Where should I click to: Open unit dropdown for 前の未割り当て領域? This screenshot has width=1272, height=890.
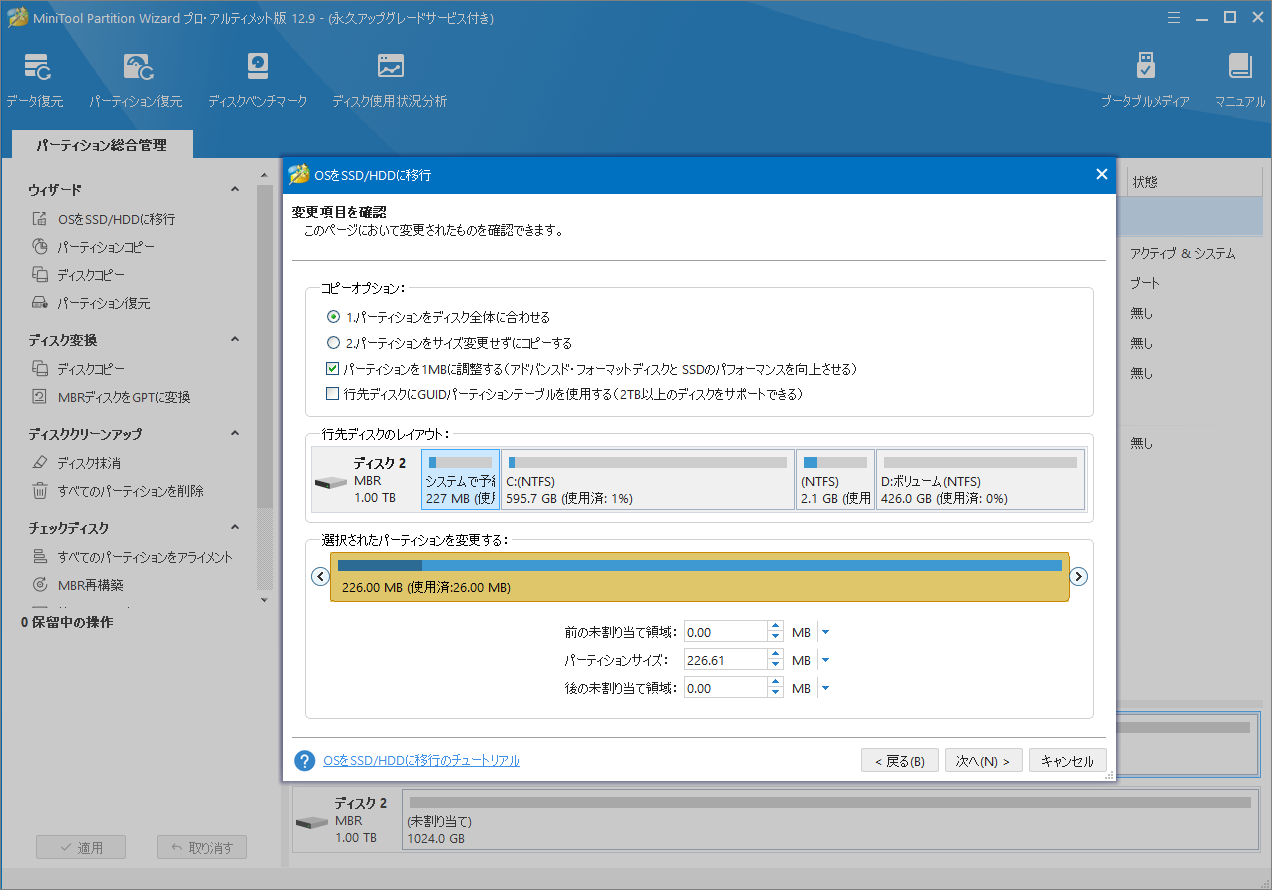click(825, 632)
